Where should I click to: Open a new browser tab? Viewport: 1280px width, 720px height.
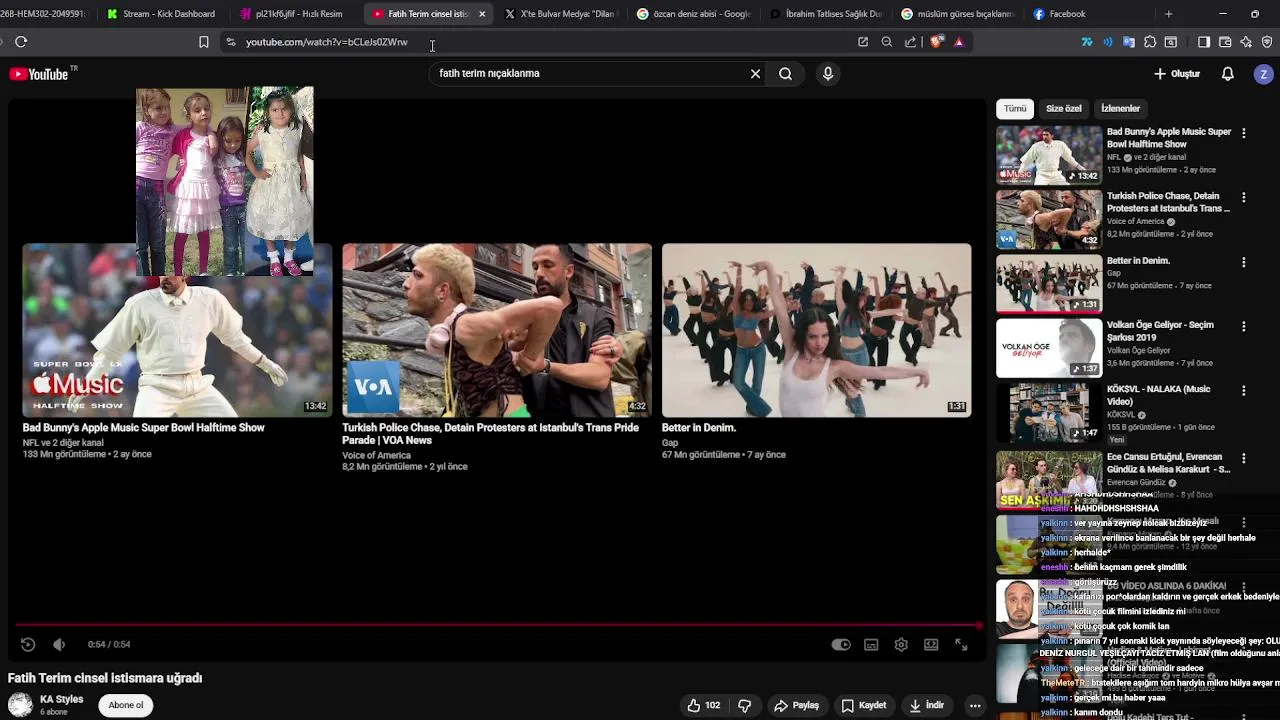tap(1168, 14)
